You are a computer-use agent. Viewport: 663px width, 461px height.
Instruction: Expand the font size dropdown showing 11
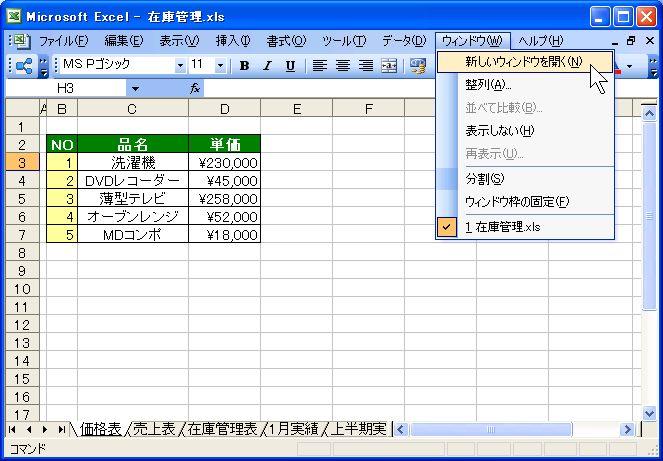221,66
